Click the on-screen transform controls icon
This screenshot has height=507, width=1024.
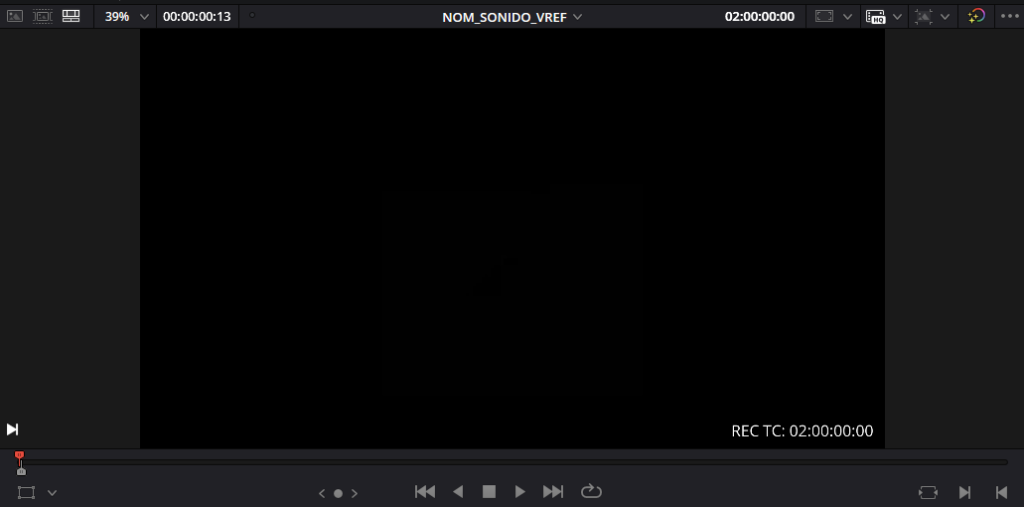[x=26, y=493]
